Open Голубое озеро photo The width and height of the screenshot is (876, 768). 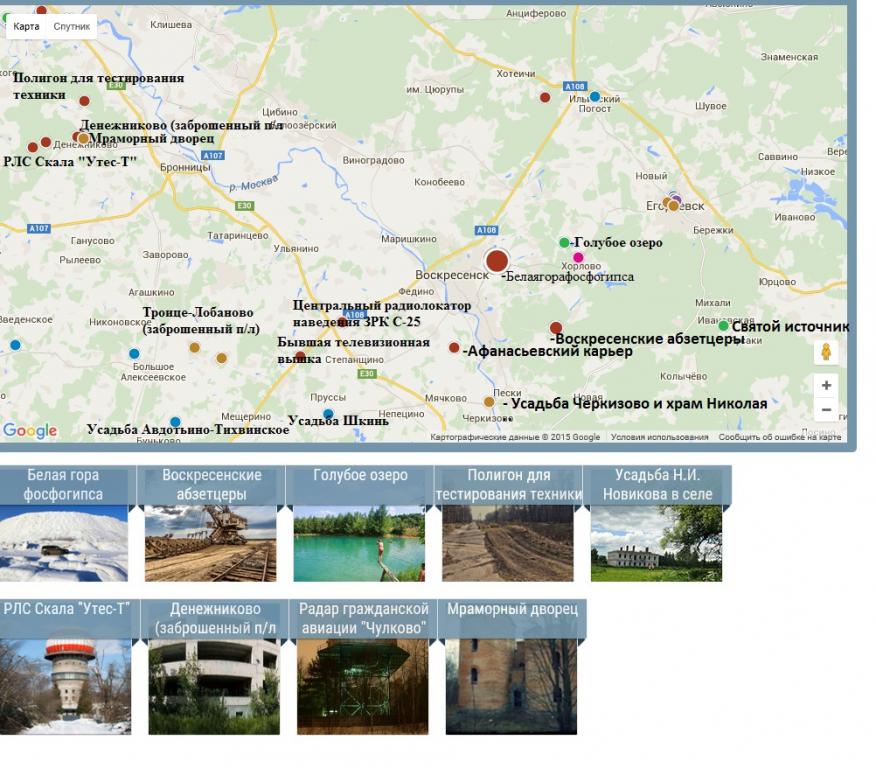pos(359,543)
